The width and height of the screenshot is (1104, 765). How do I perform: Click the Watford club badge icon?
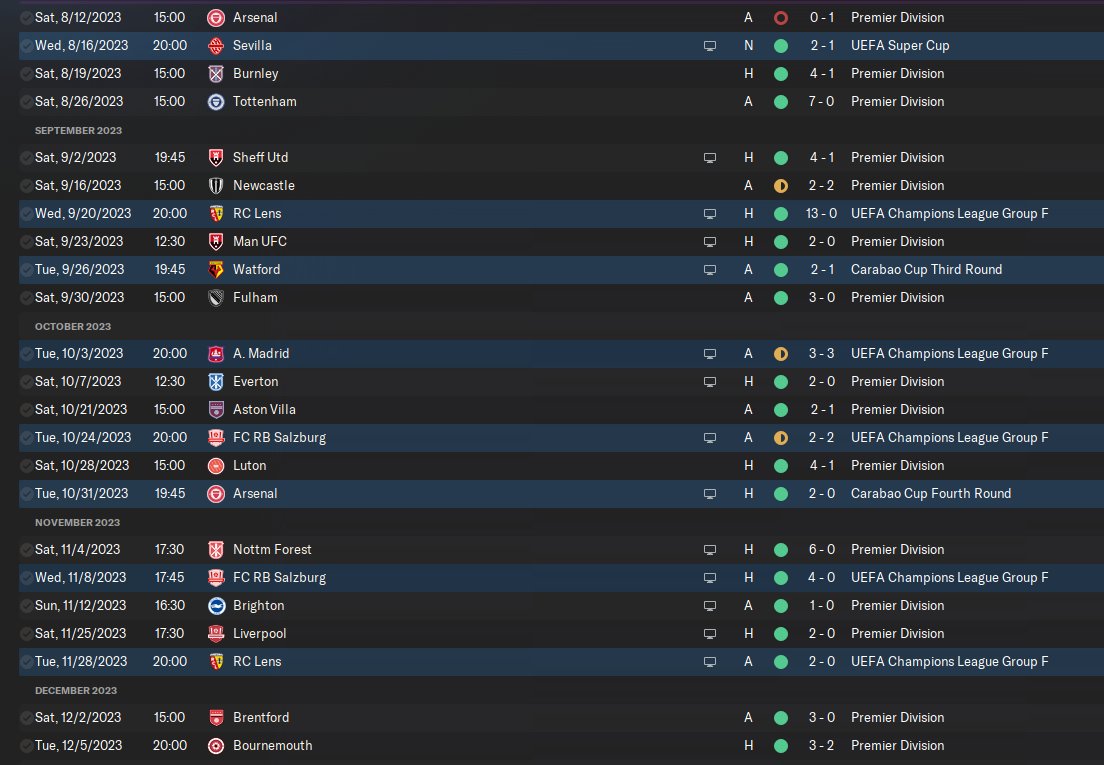click(216, 270)
